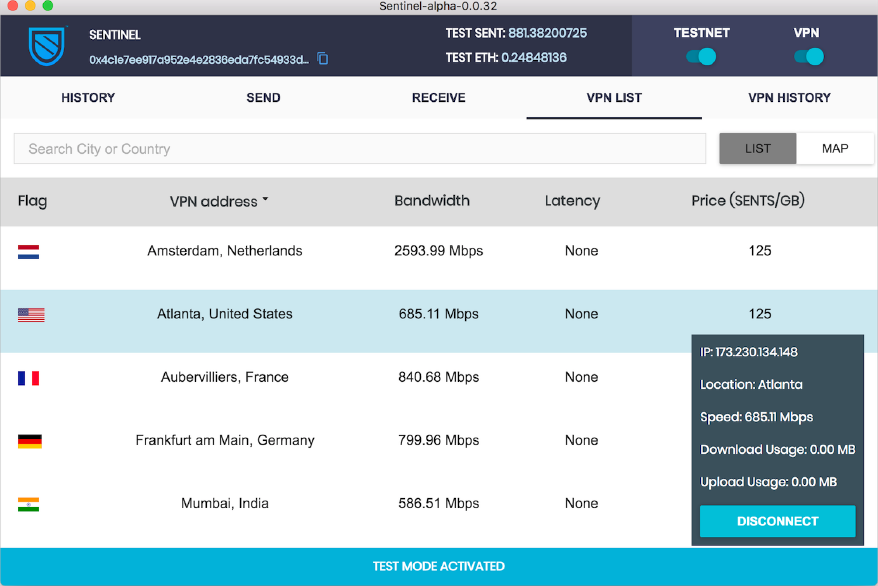Click Amsterdam's Latency None value
The image size is (878, 586).
coord(581,251)
